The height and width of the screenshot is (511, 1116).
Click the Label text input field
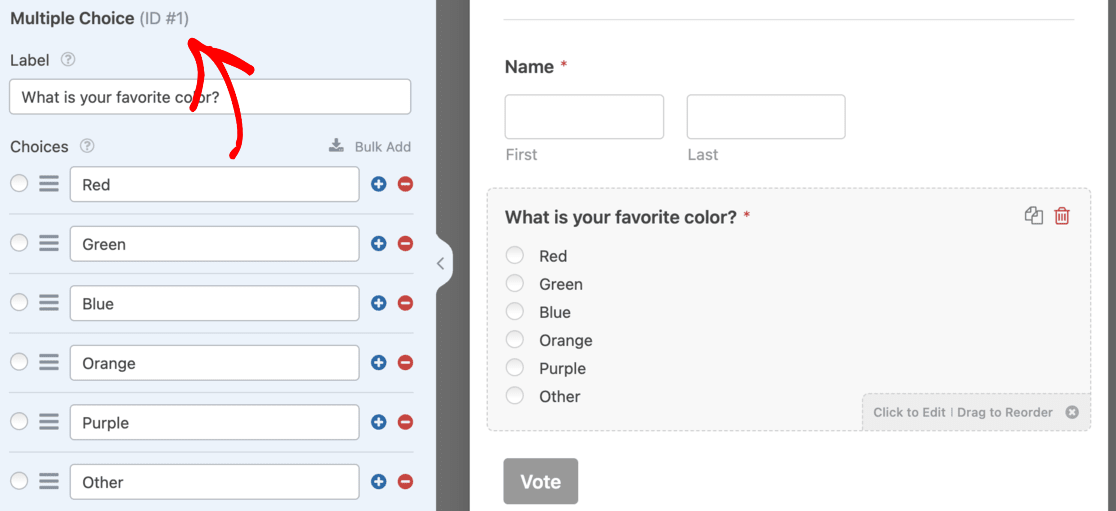click(210, 97)
